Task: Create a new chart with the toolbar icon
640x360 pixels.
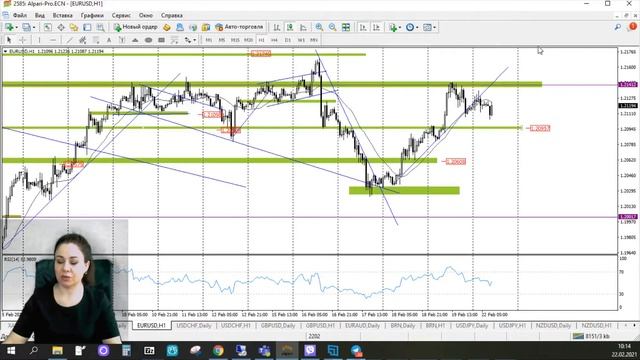Action: (9, 27)
